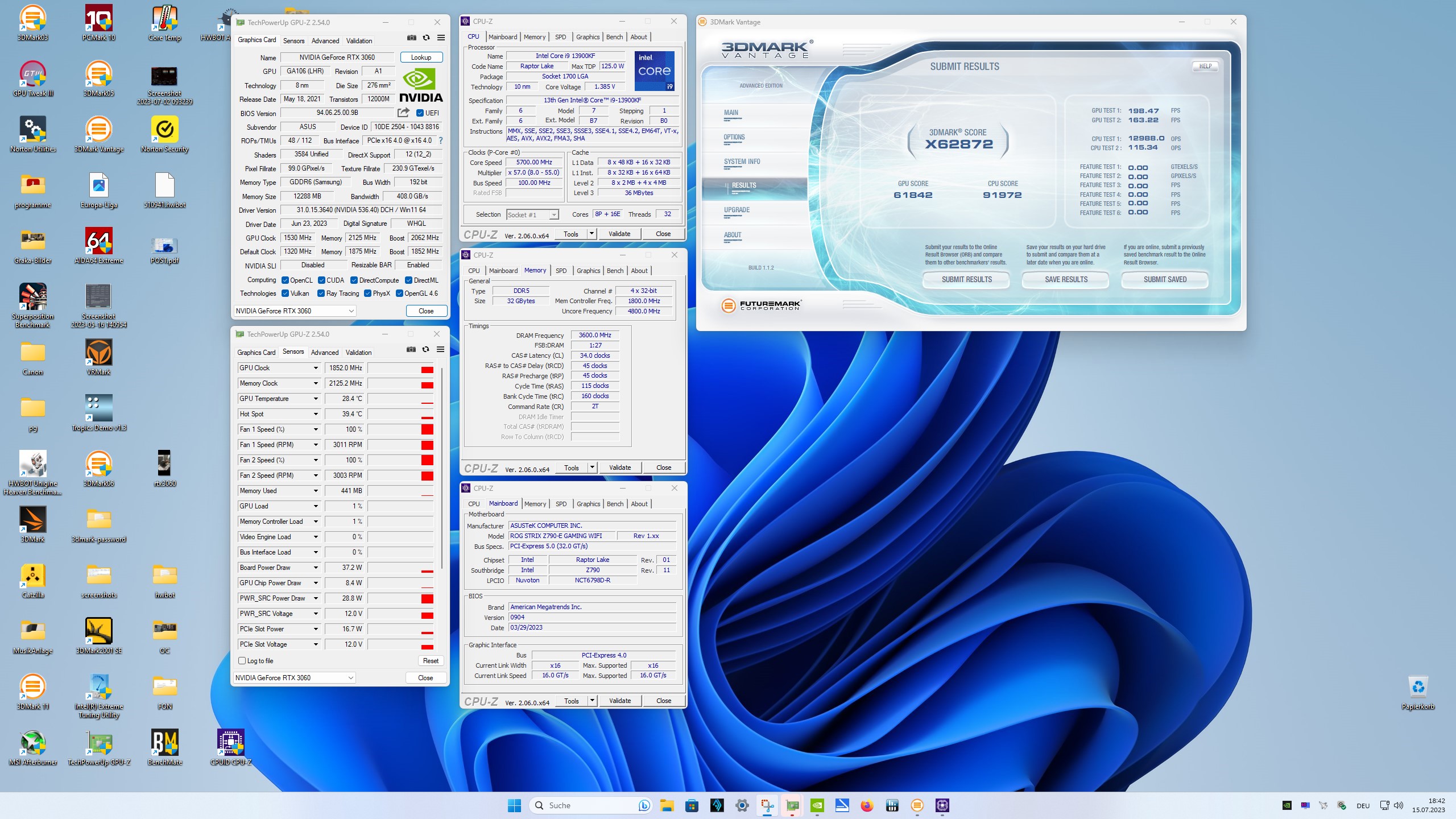
Task: Expand the Memory Used sensor dropdown
Action: [x=316, y=491]
